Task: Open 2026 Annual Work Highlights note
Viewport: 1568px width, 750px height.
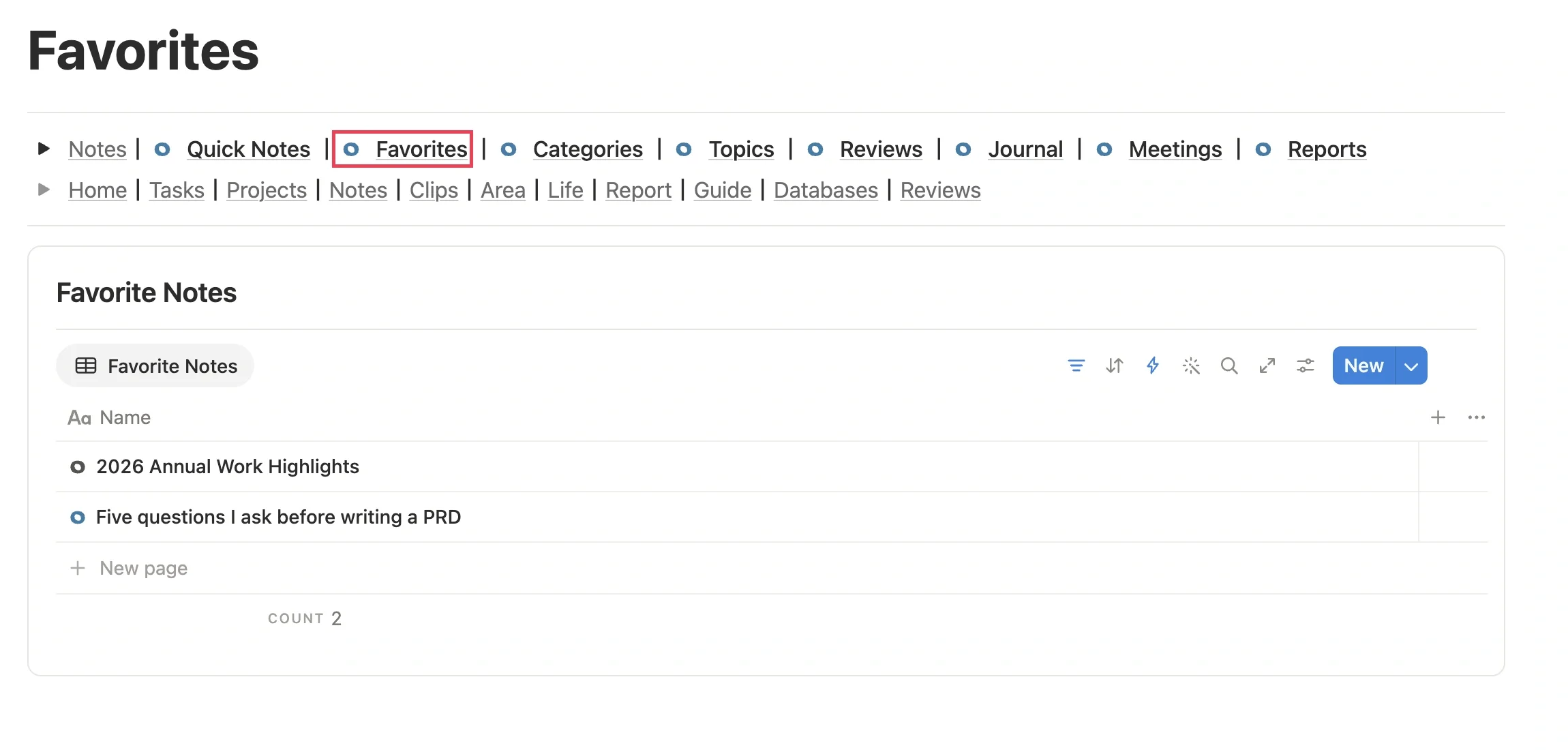Action: [x=228, y=467]
